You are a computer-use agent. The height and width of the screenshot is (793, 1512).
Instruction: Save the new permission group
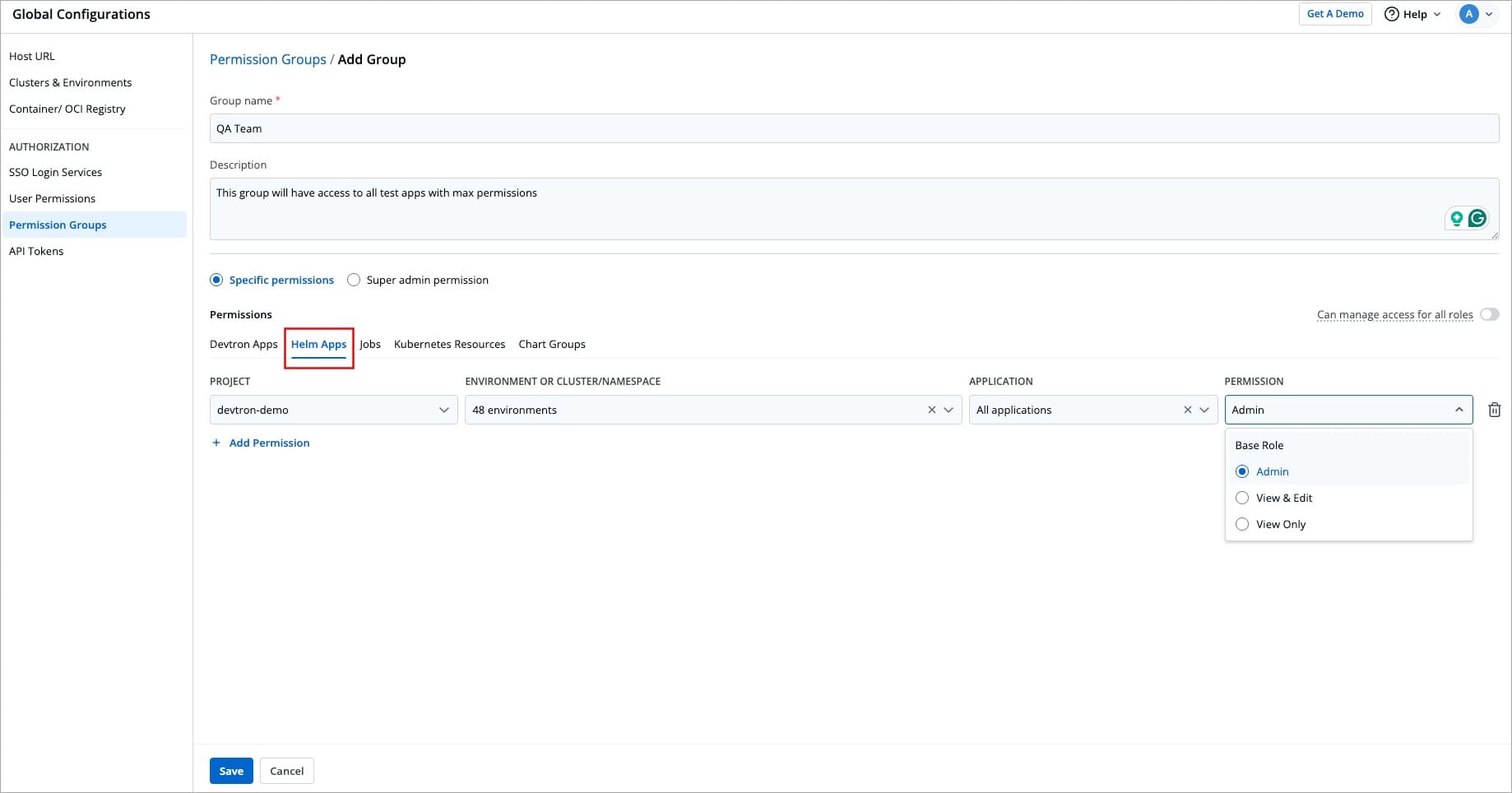tap(231, 771)
